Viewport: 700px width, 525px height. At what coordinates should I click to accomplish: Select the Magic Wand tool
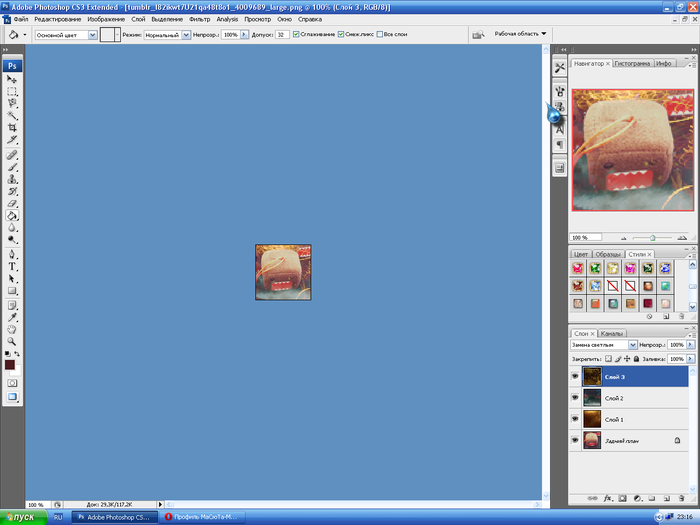click(x=12, y=116)
